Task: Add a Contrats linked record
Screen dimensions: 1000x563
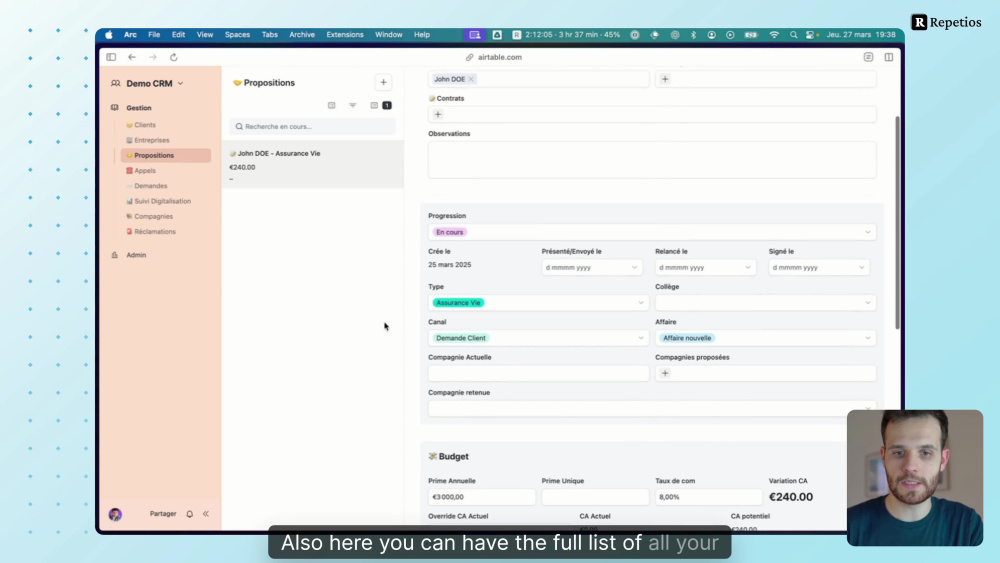Action: pyautogui.click(x=438, y=114)
